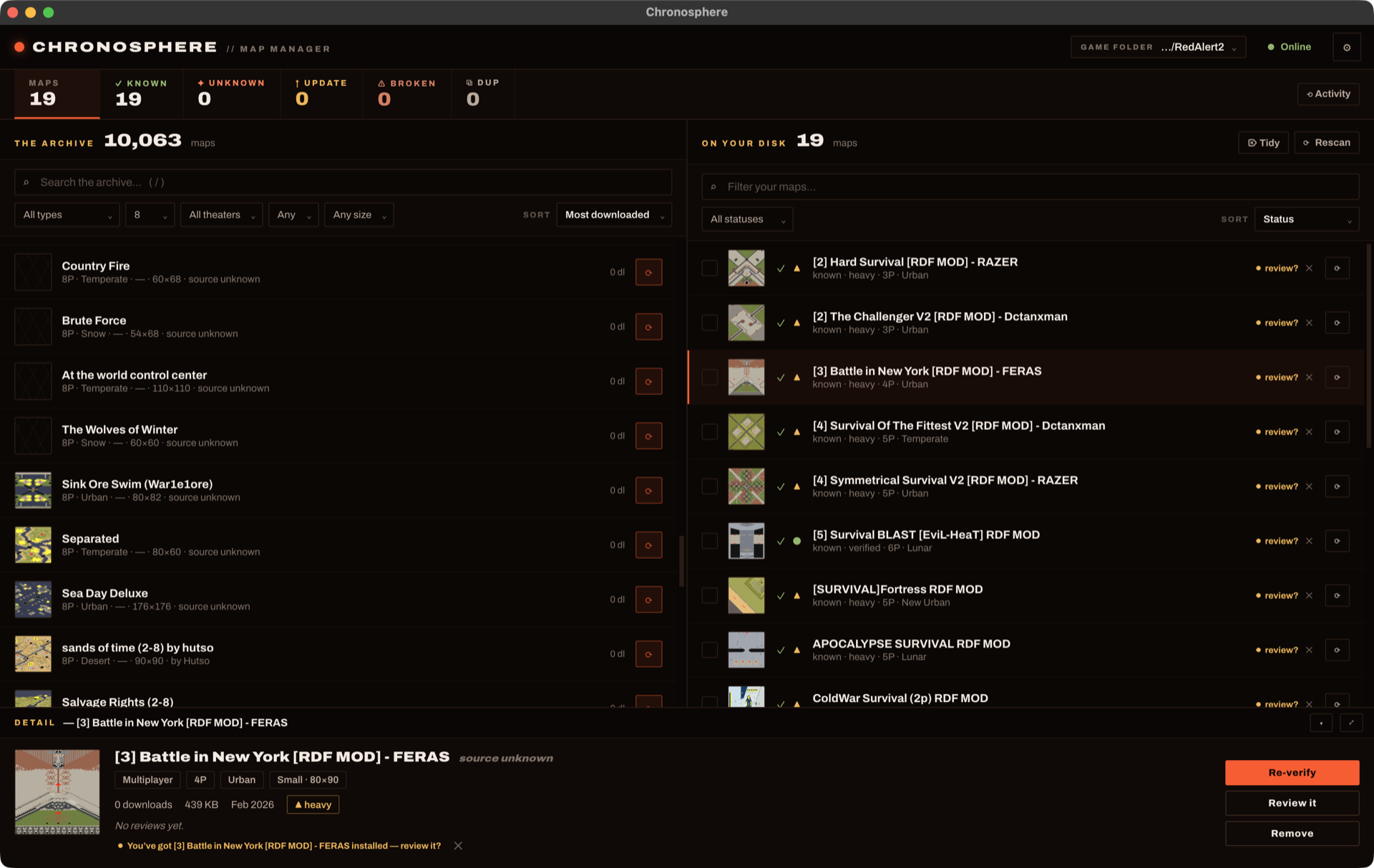Click refresh icon on [SURVIVAL]Fortress row
This screenshot has width=1374, height=868.
(x=1337, y=595)
